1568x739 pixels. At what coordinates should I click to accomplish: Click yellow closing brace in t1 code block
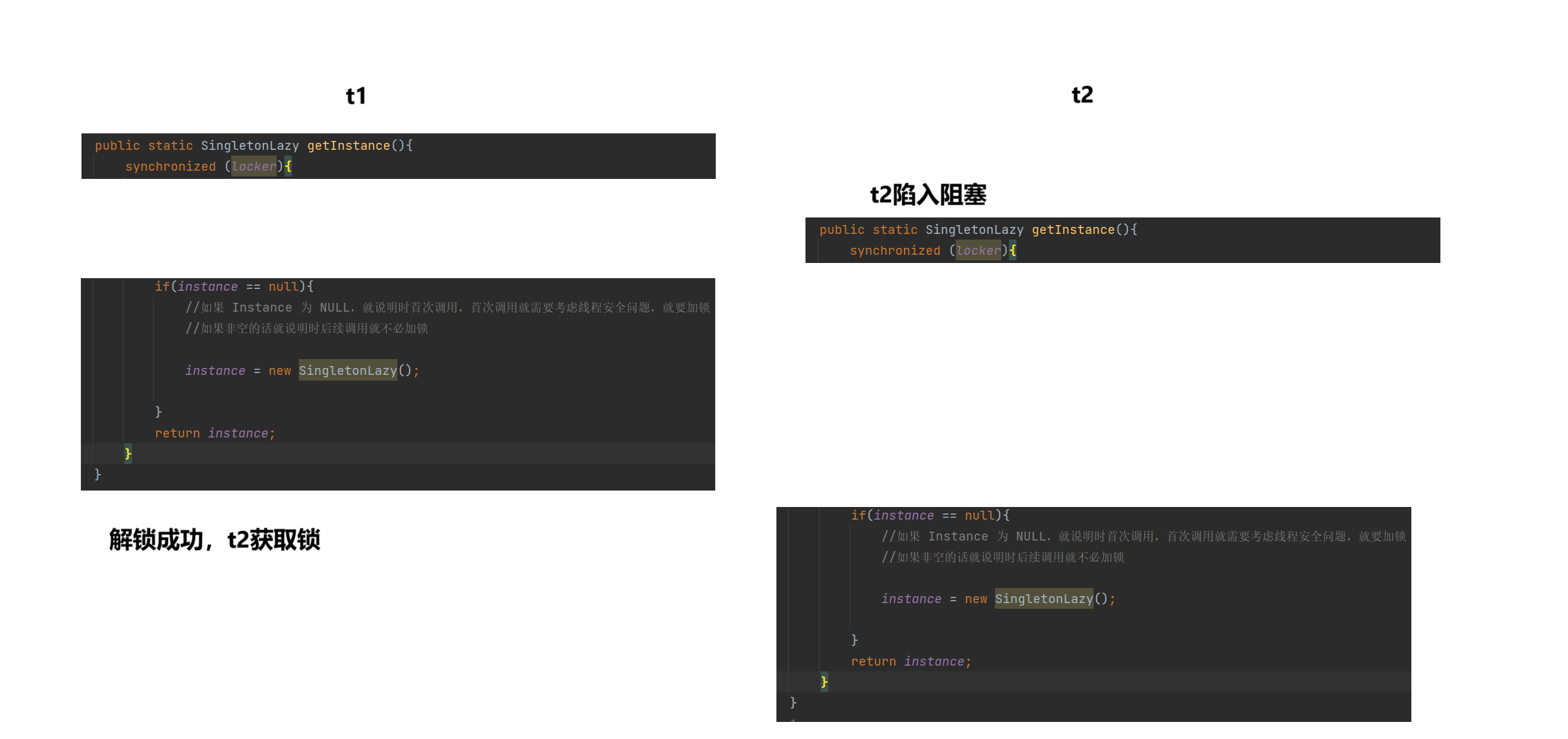coord(128,454)
